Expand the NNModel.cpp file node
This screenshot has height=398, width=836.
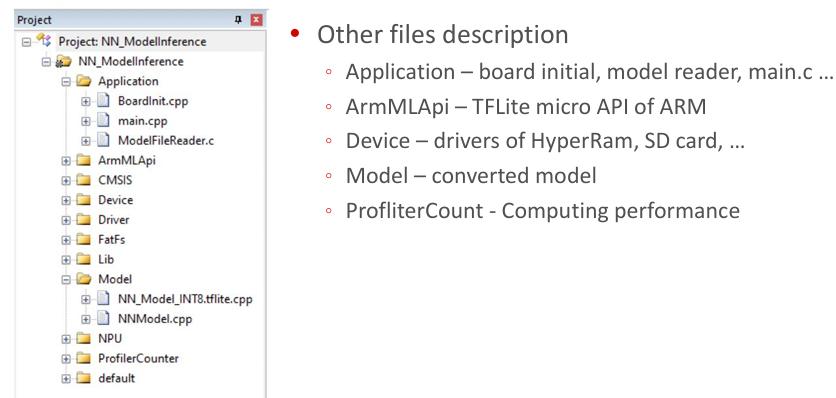pyautogui.click(x=86, y=319)
